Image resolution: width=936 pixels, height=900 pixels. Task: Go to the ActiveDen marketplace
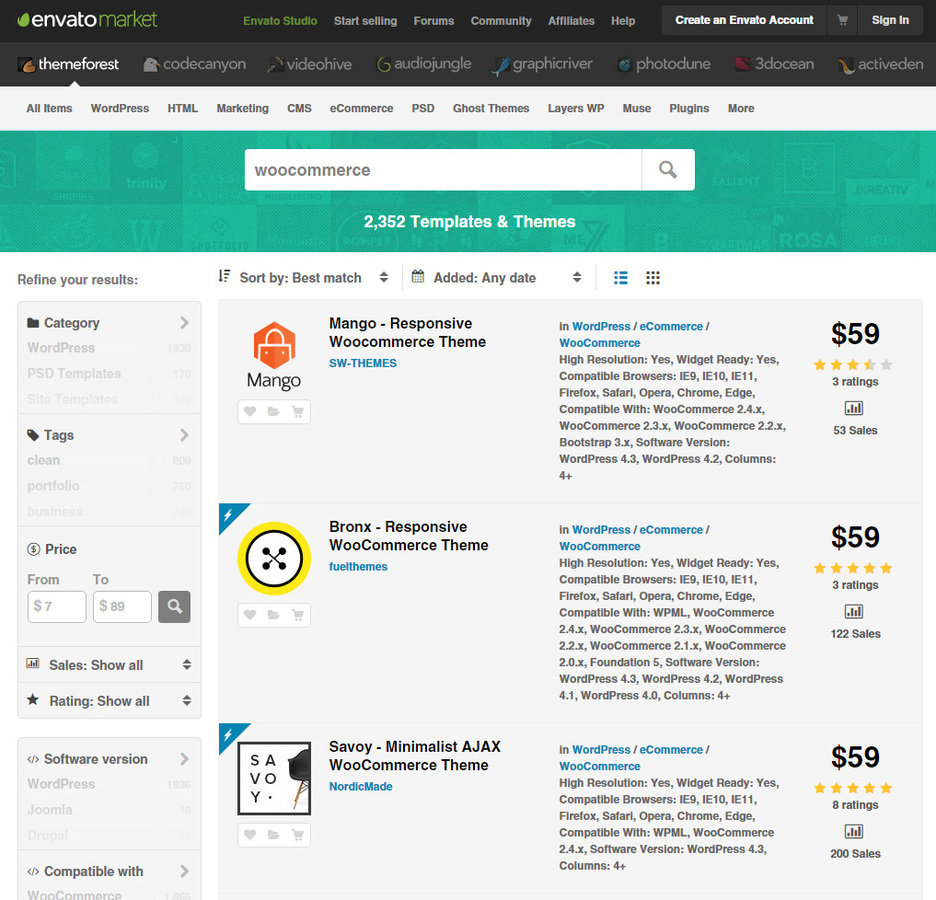[880, 64]
